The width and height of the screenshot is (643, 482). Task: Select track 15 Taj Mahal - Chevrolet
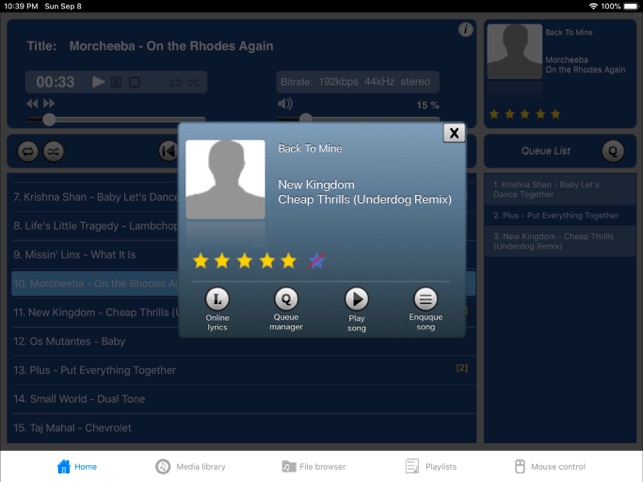point(244,428)
